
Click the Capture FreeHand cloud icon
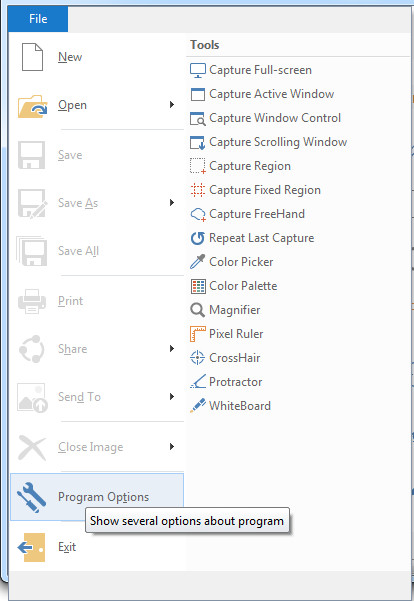tap(198, 214)
